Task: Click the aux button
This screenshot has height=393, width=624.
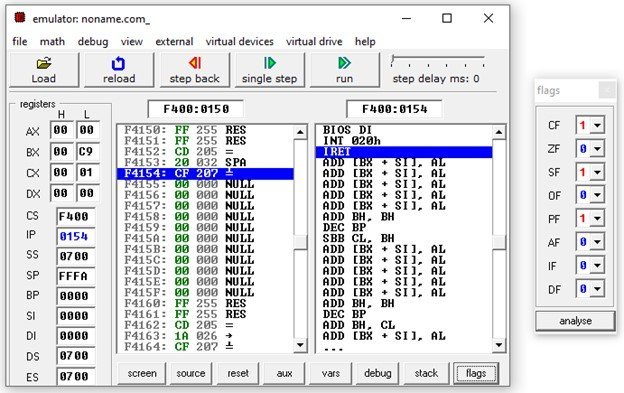Action: coord(284,374)
